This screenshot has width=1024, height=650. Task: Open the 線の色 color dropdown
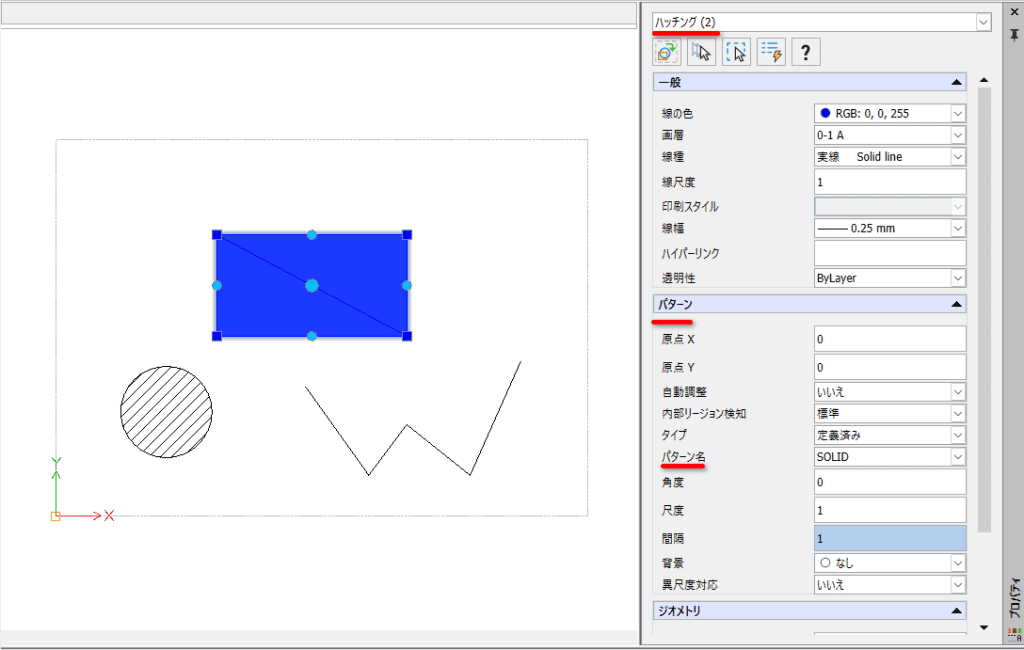tap(958, 114)
